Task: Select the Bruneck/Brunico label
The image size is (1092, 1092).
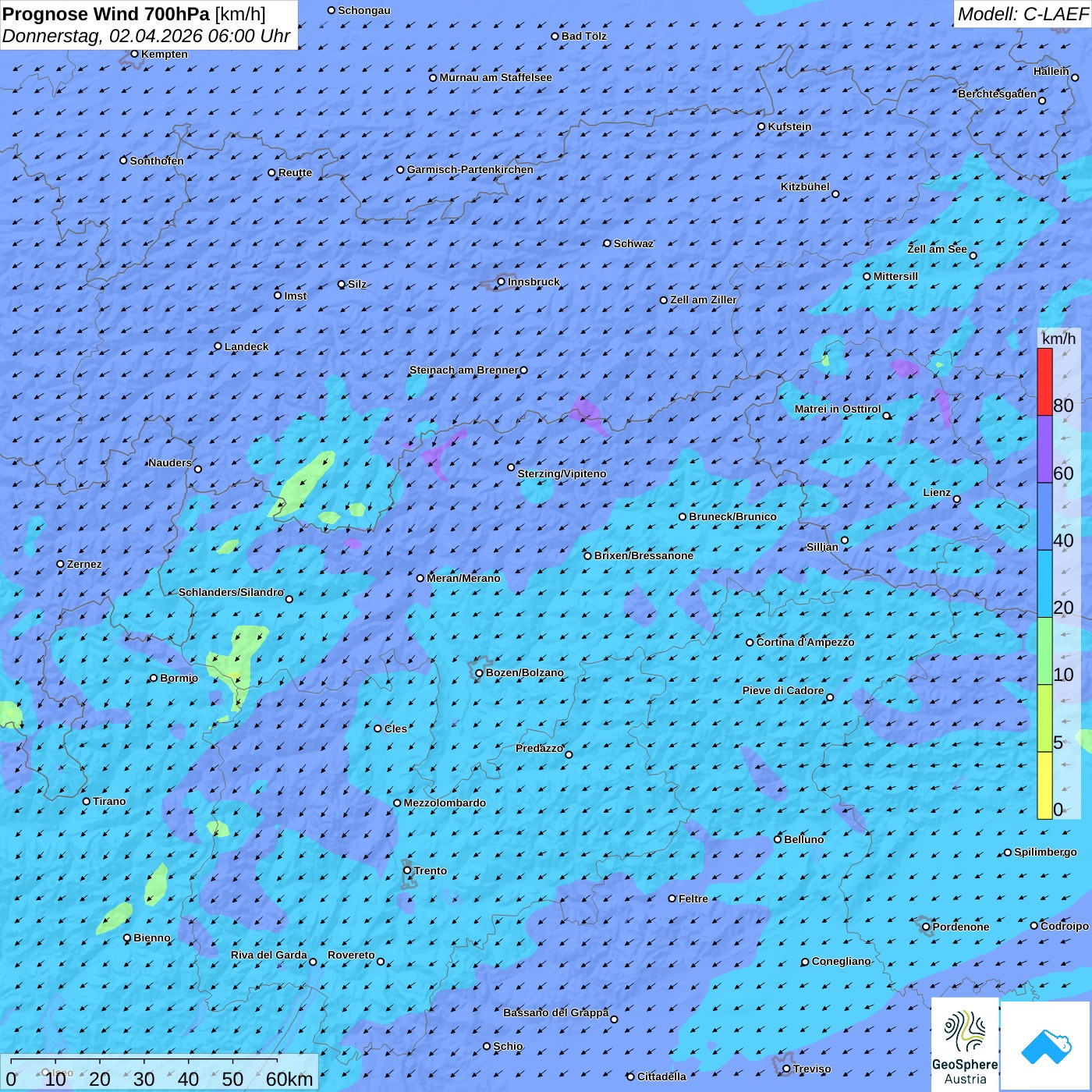Action: [x=732, y=516]
